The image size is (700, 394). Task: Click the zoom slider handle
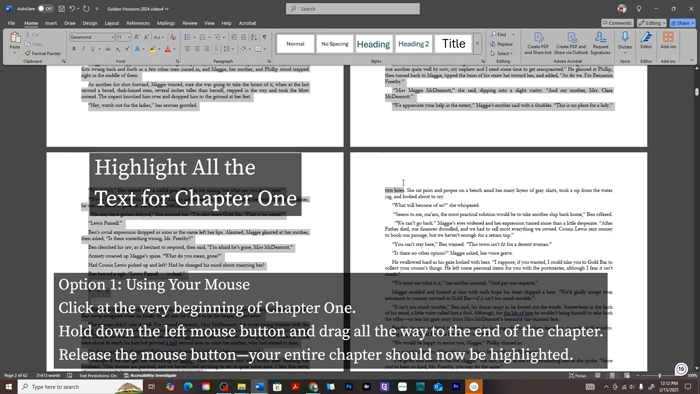pyautogui.click(x=659, y=376)
